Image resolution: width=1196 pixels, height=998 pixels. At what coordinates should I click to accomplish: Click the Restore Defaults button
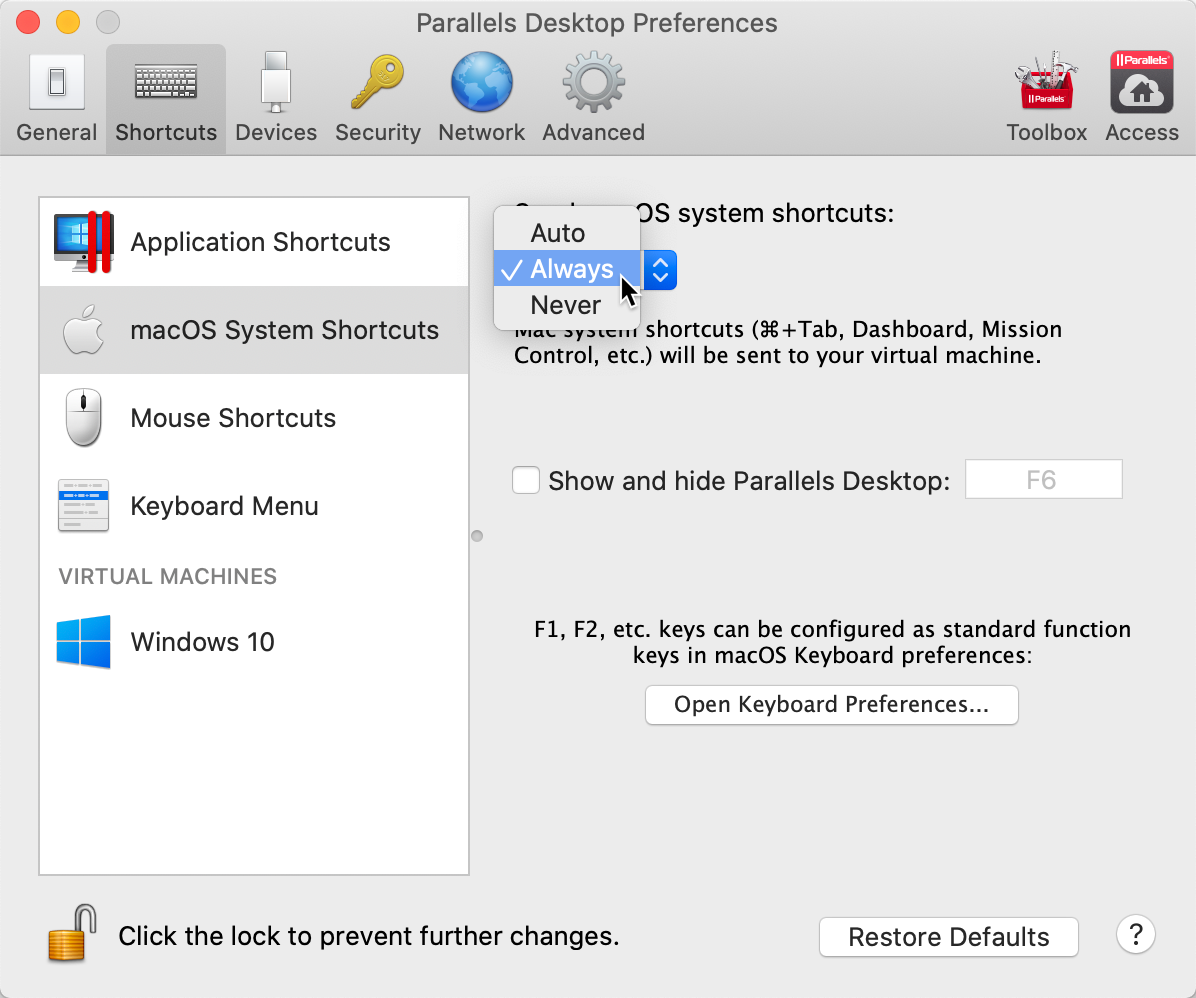(949, 936)
